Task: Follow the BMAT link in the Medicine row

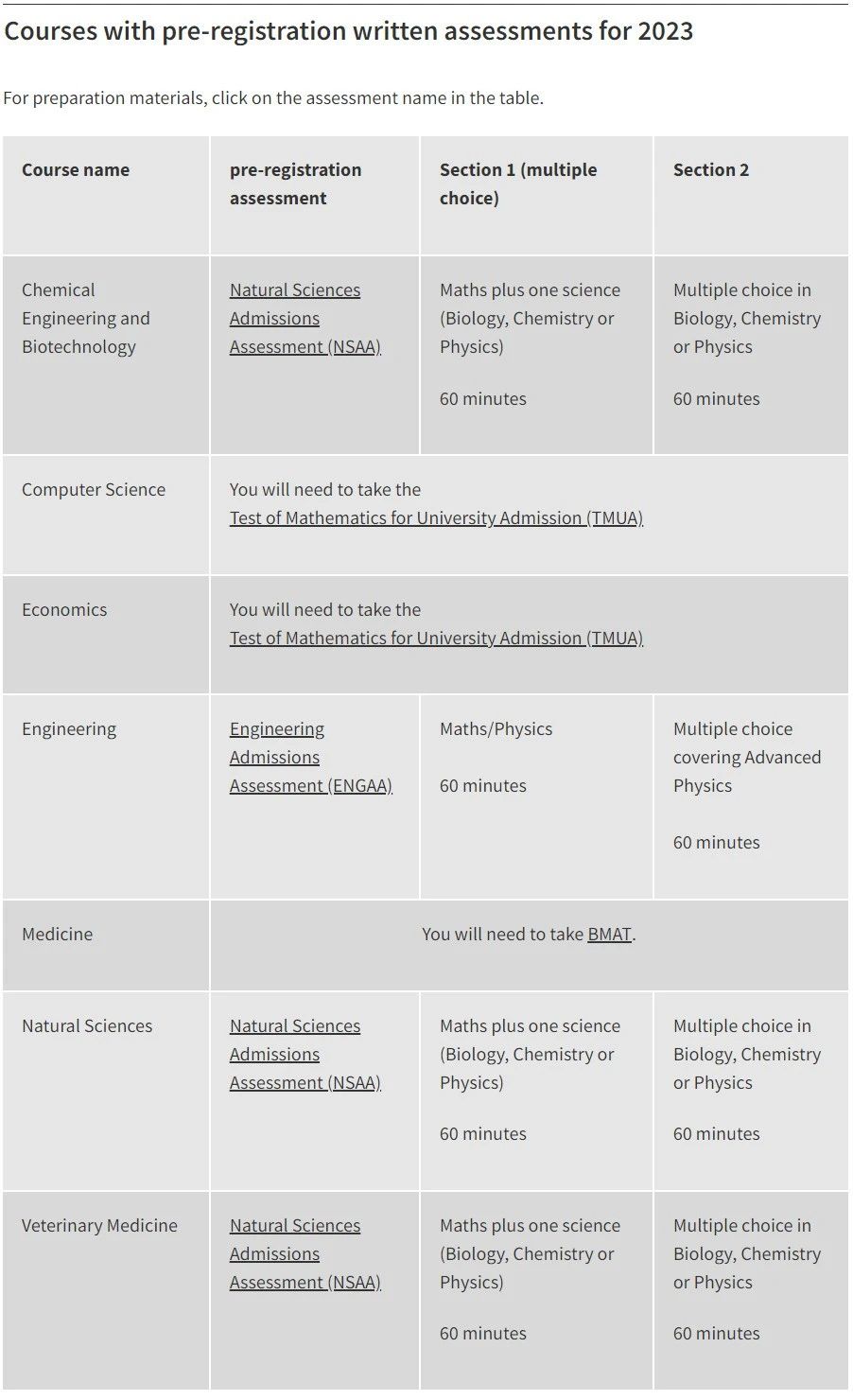Action: pos(609,935)
